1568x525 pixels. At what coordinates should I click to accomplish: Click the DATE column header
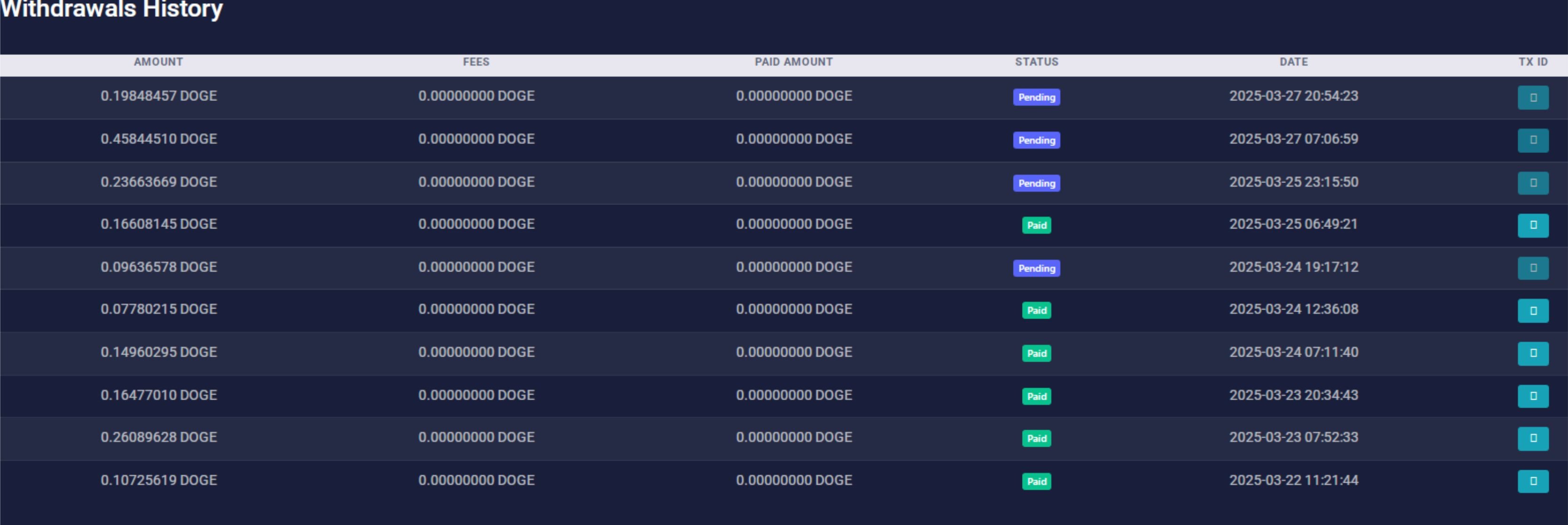[1293, 62]
